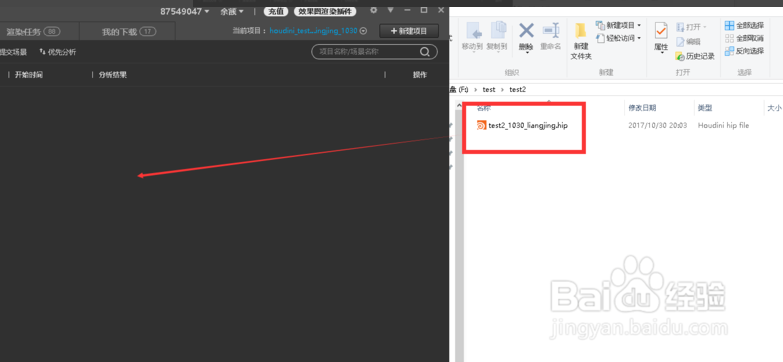This screenshot has height=362, width=783.
Task: Click the 充值 recharge button
Action: click(x=277, y=11)
